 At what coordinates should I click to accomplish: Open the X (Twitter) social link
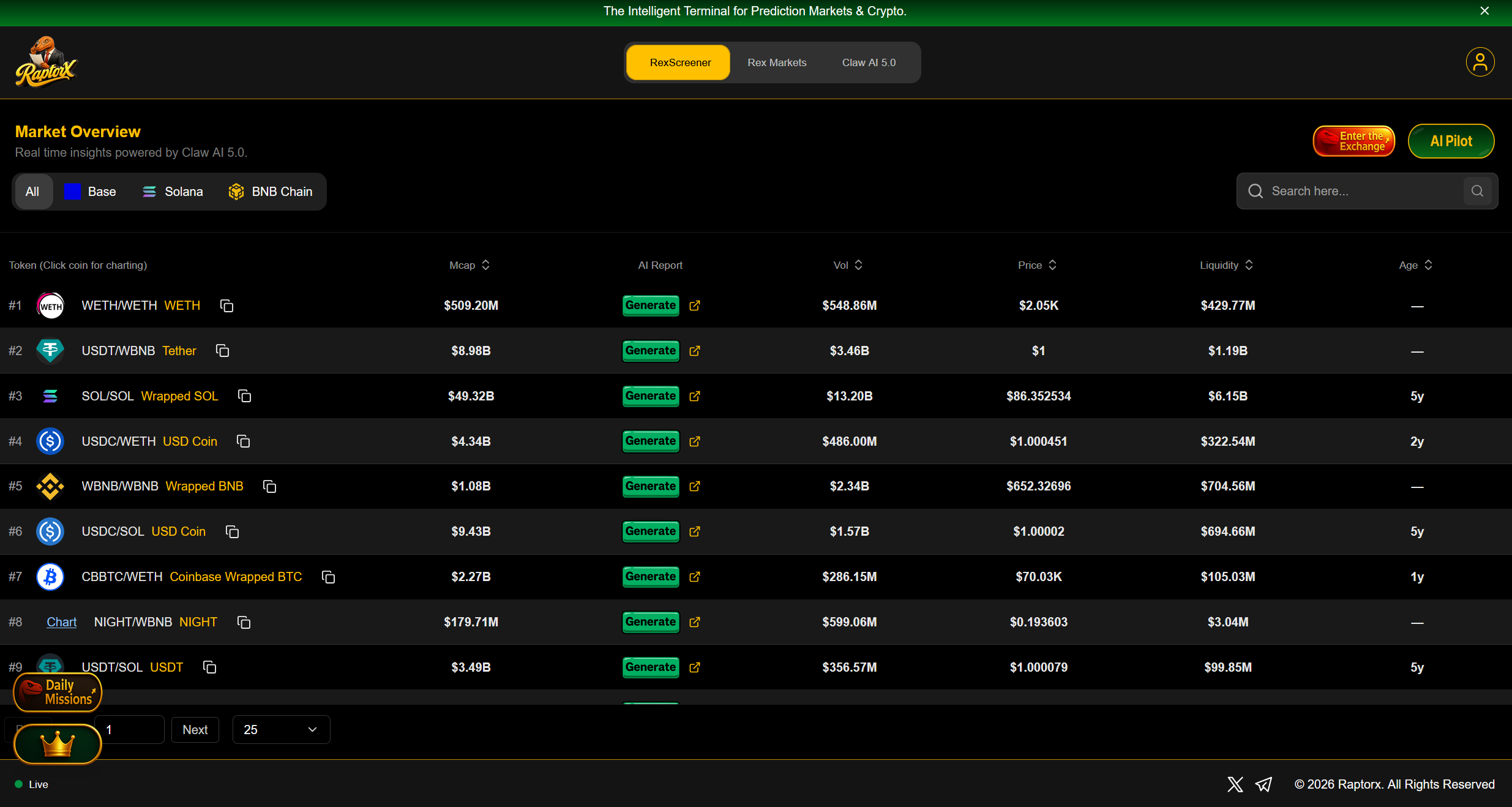[x=1235, y=784]
